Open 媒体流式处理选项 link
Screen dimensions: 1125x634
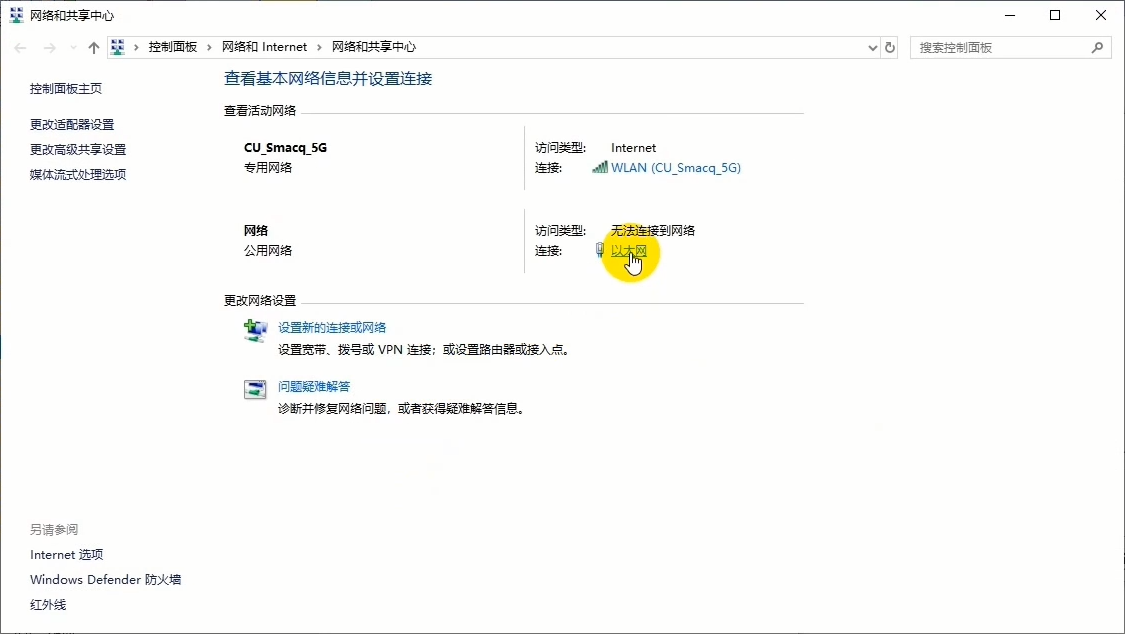[77, 174]
